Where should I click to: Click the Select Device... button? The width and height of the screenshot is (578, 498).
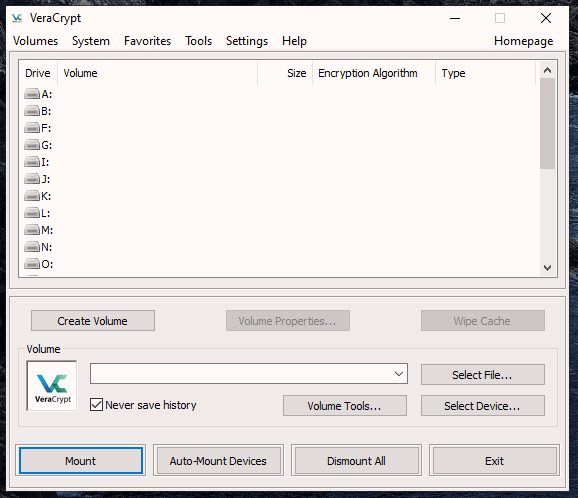[483, 405]
